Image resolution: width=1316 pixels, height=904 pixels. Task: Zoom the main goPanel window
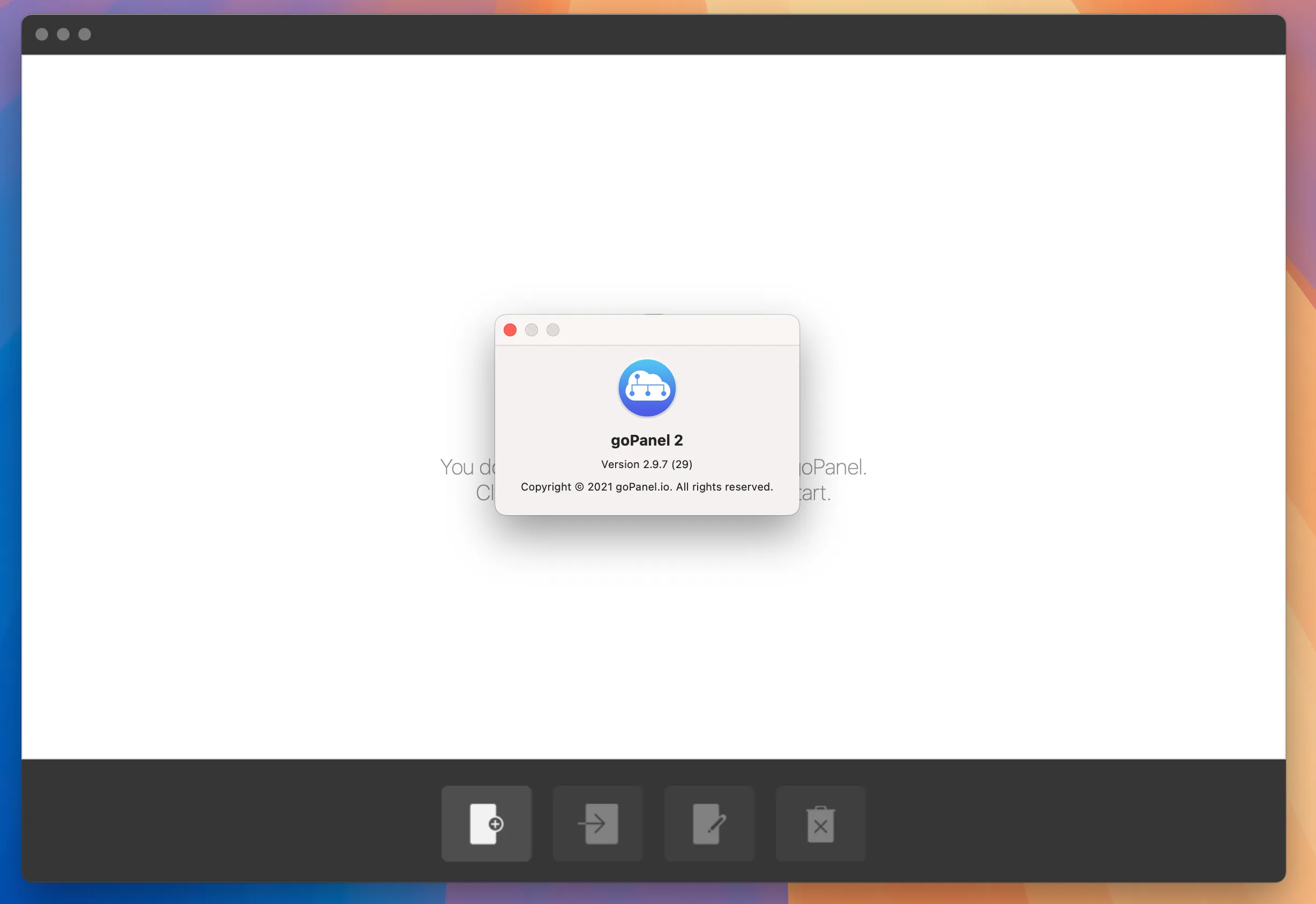pos(85,35)
